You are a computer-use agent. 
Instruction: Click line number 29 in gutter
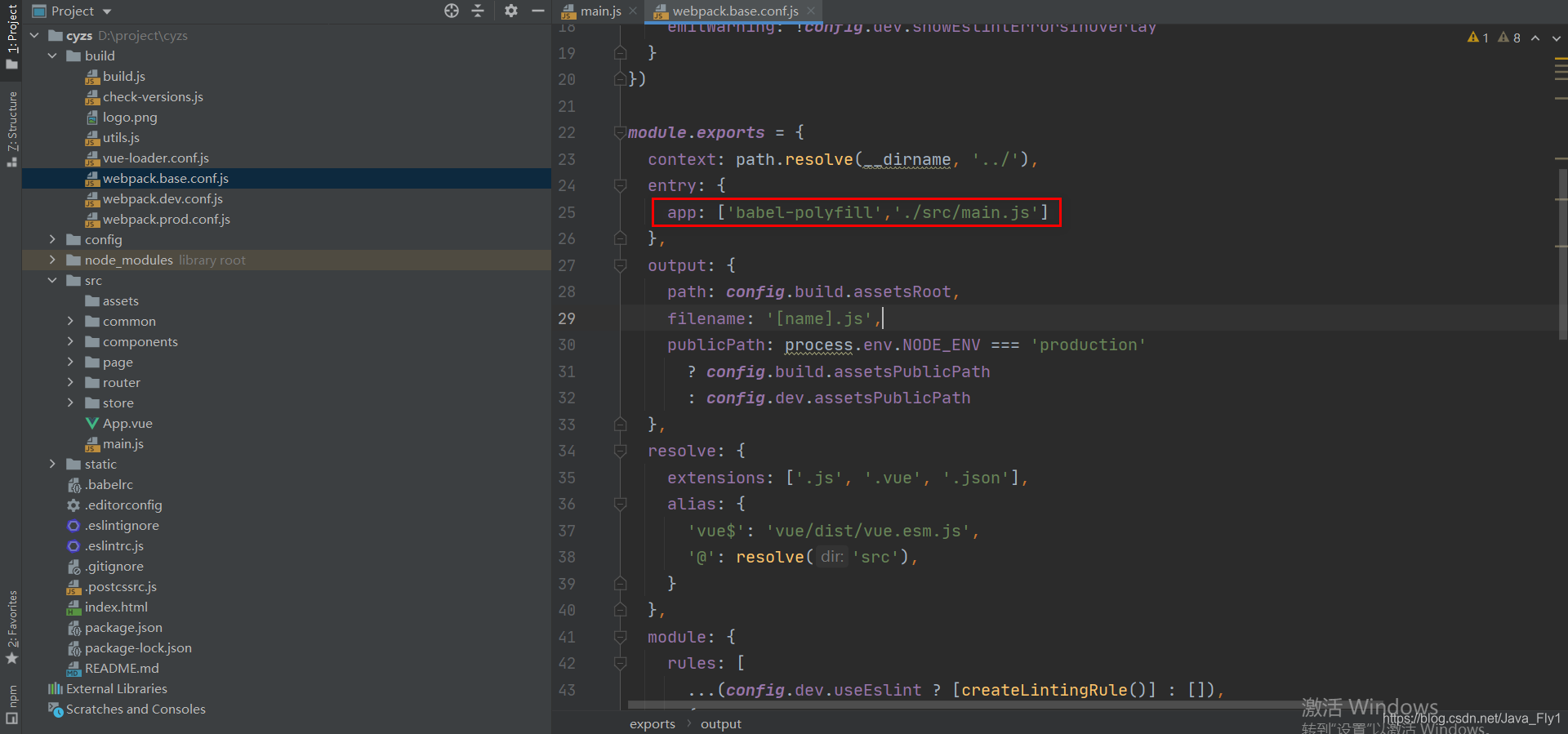point(567,318)
